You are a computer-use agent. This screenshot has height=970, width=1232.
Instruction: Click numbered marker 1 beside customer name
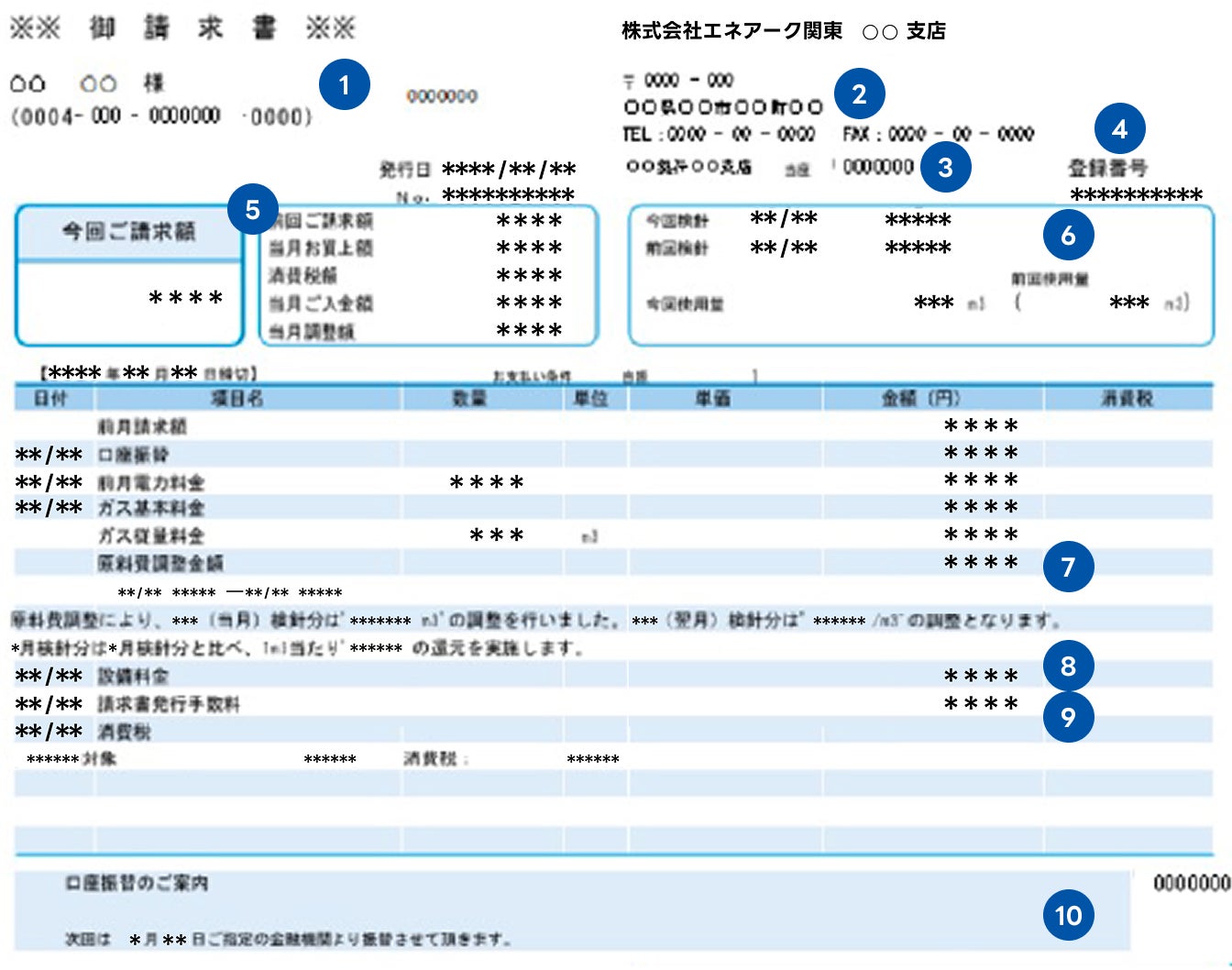pos(344,85)
